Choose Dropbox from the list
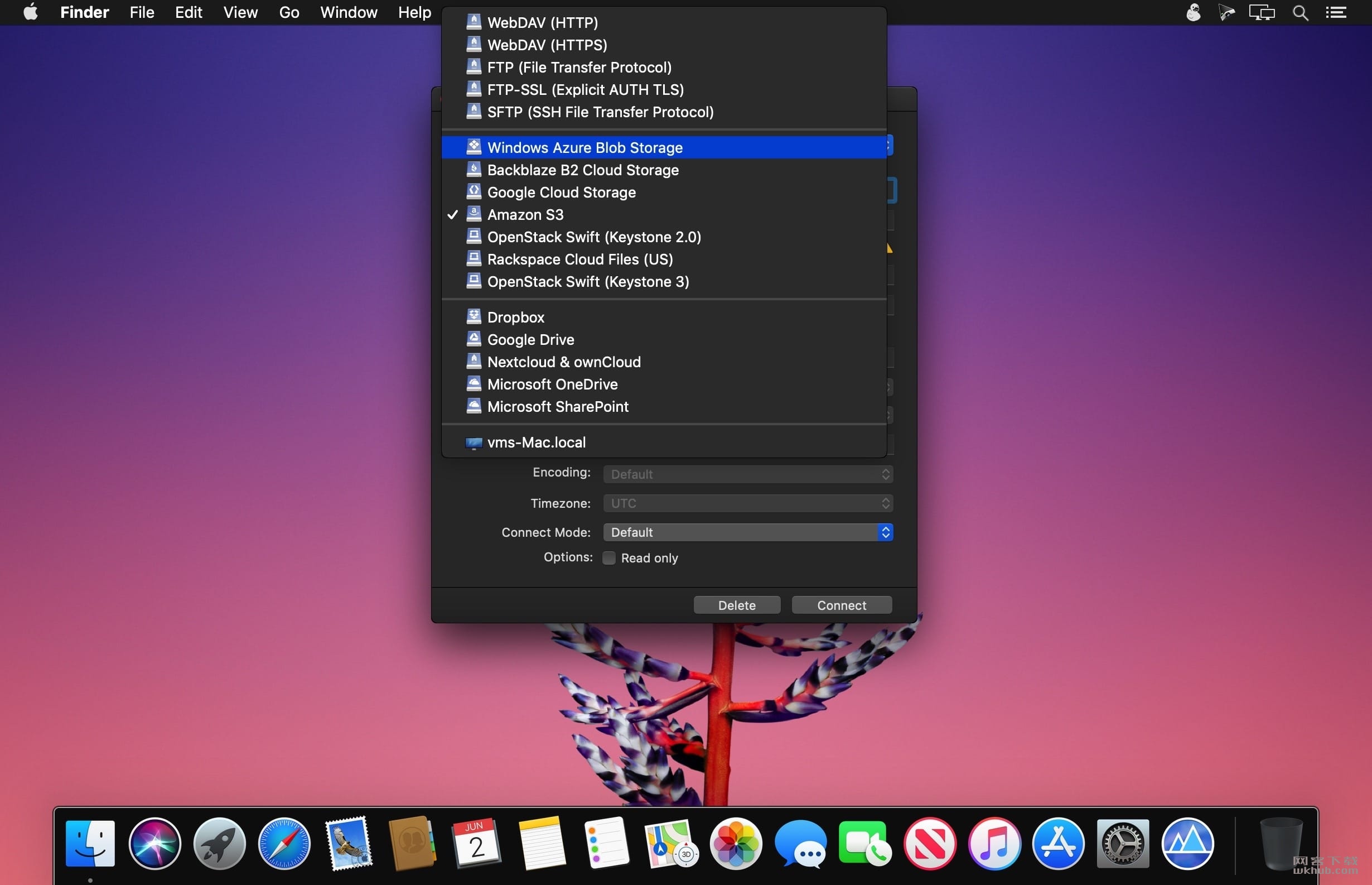The image size is (1372, 885). coord(664,317)
